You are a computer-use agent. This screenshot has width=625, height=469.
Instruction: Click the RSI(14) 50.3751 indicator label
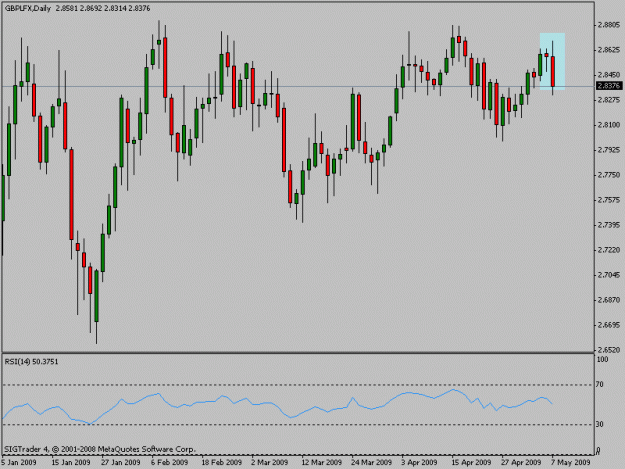tap(31, 362)
